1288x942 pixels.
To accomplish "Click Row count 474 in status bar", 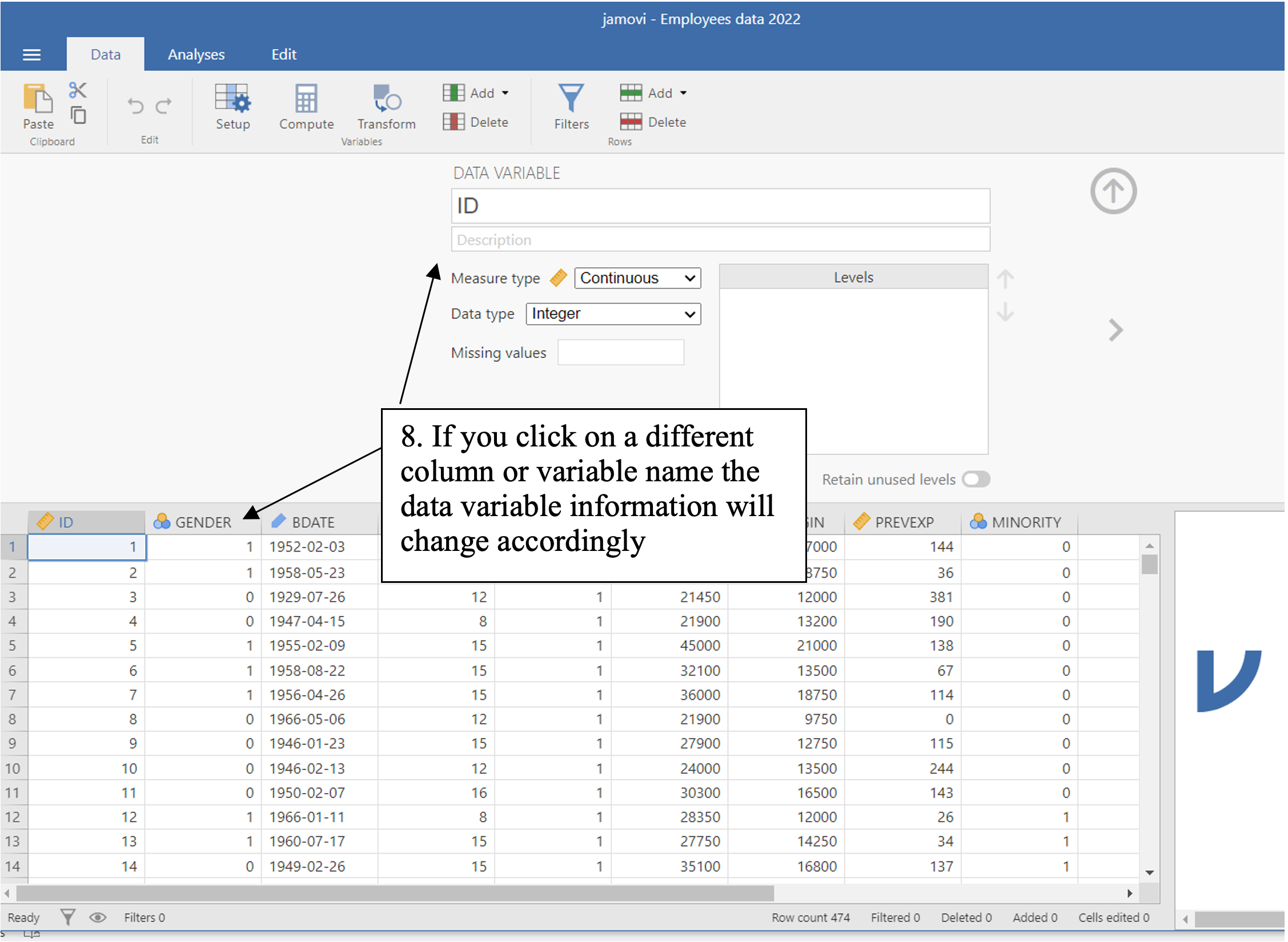I will (810, 917).
